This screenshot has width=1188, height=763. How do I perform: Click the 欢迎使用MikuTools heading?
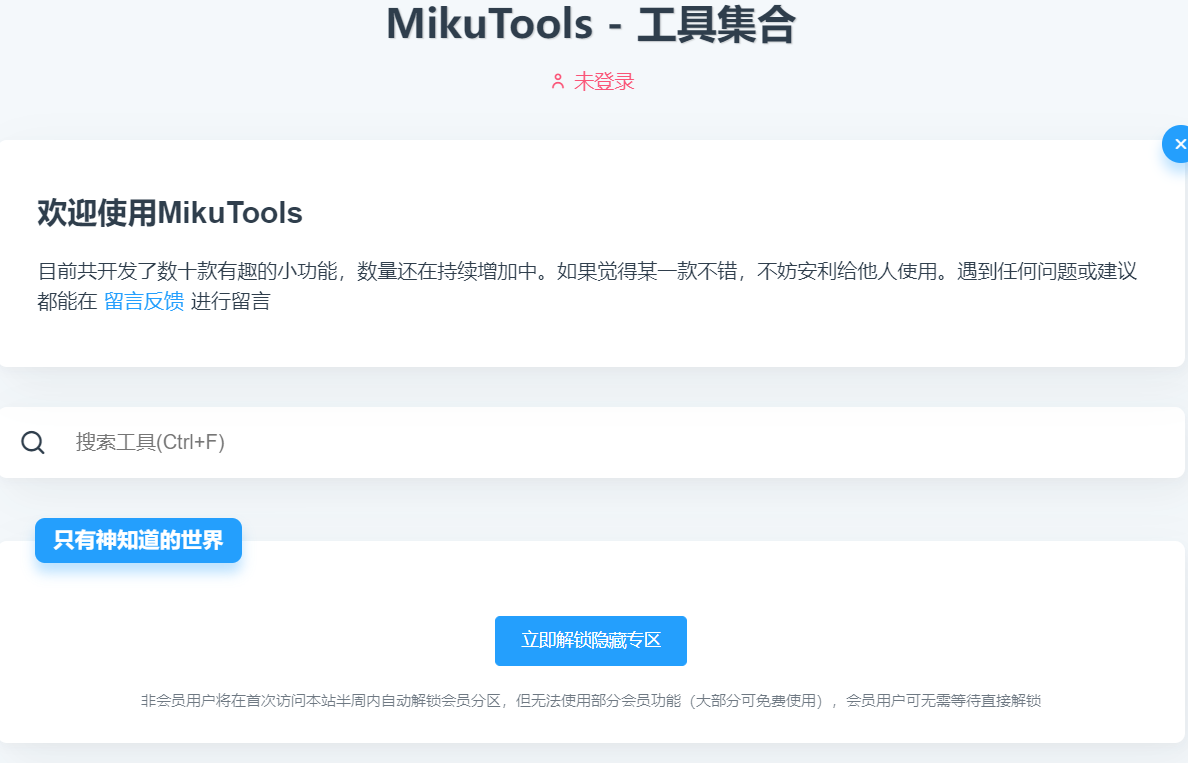[x=170, y=213]
